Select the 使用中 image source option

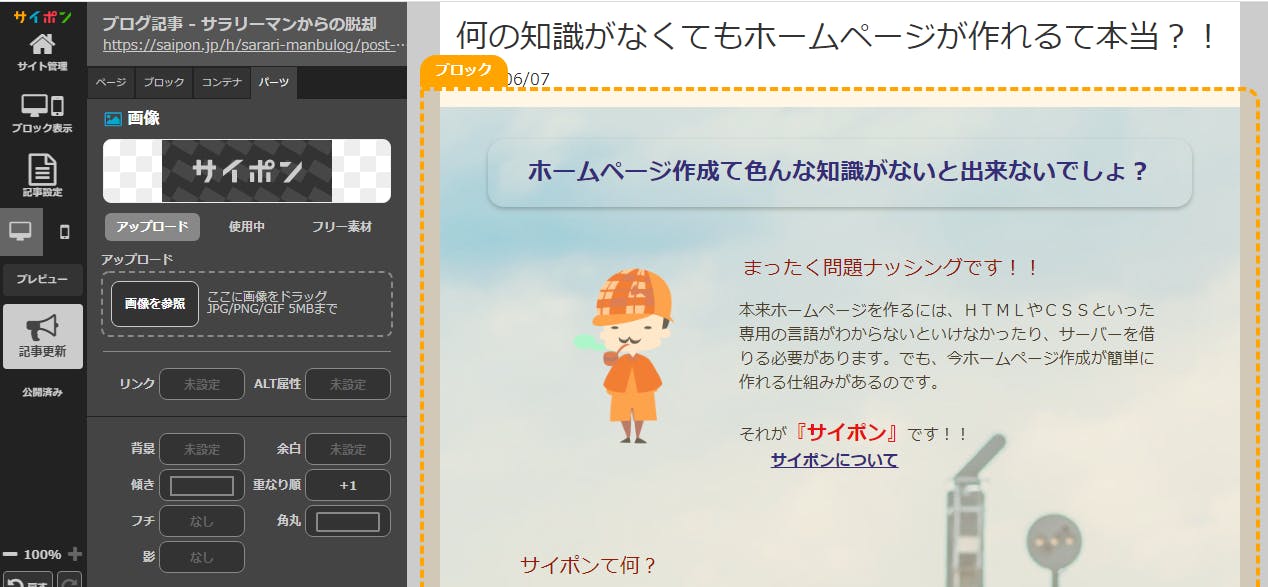246,227
